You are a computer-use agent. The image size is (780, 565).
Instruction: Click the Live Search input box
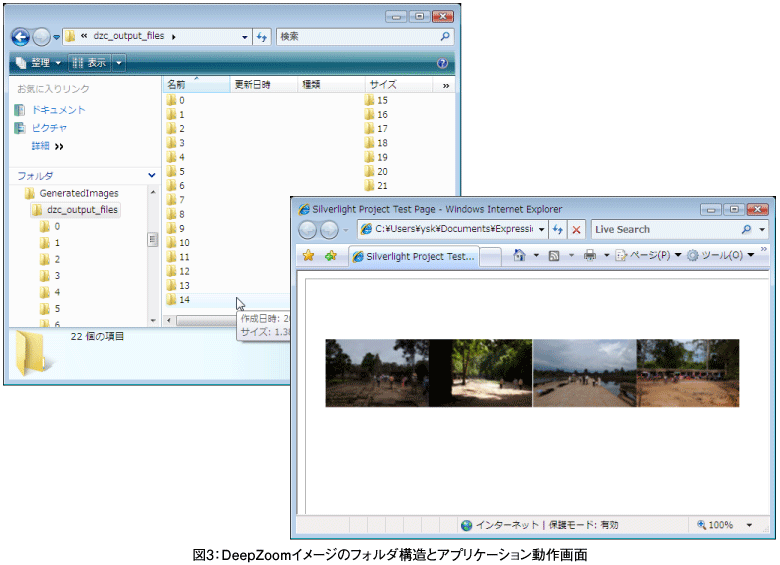(x=666, y=229)
